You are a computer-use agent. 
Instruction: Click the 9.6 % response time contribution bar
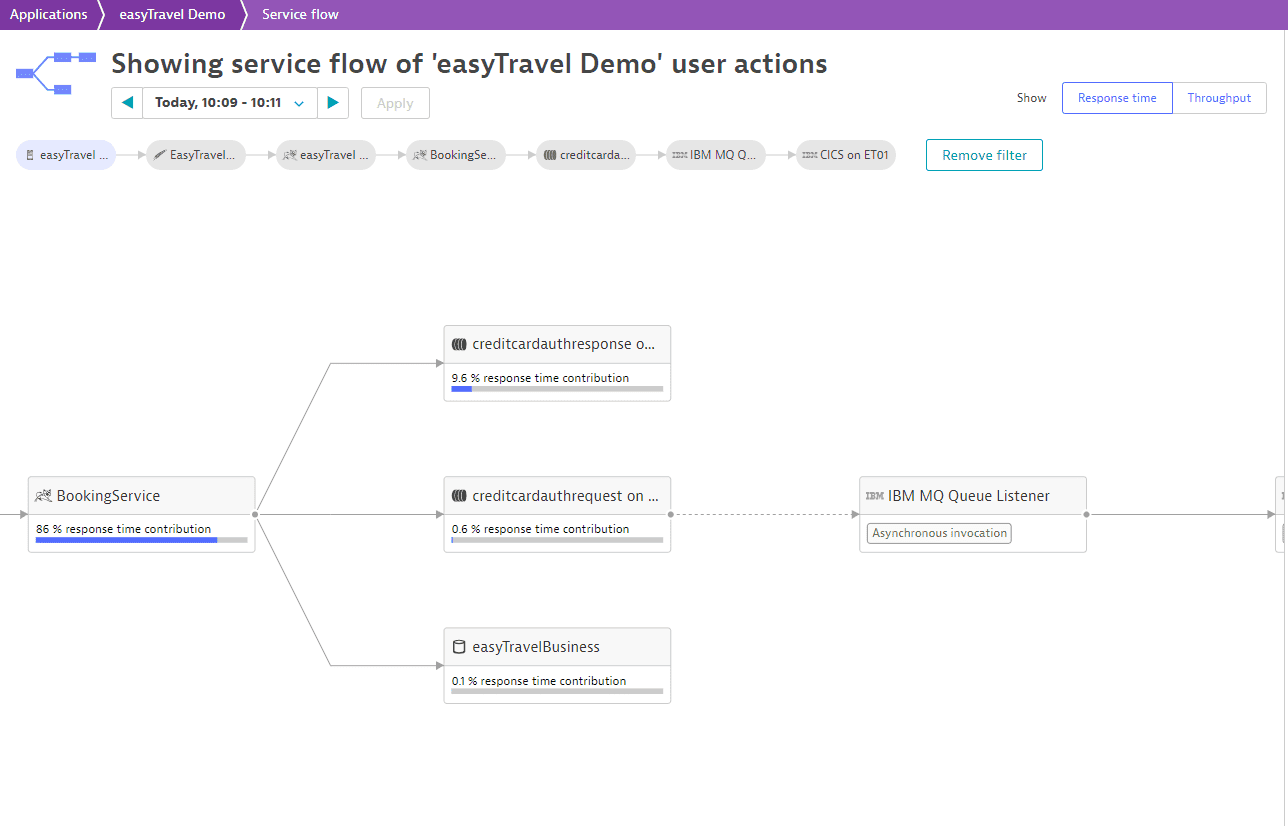point(557,389)
